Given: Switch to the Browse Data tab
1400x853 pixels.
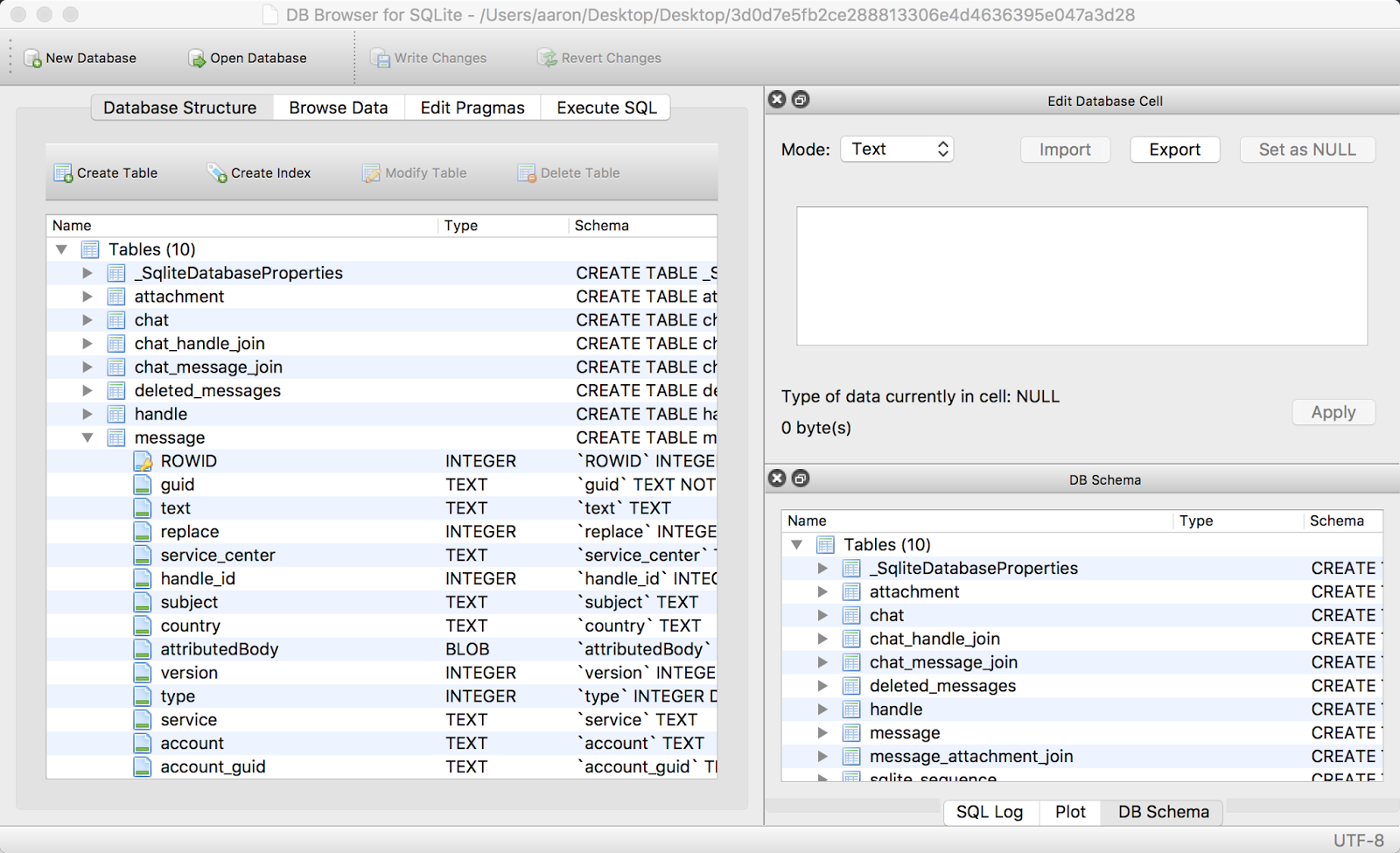Looking at the screenshot, I should click(x=339, y=108).
